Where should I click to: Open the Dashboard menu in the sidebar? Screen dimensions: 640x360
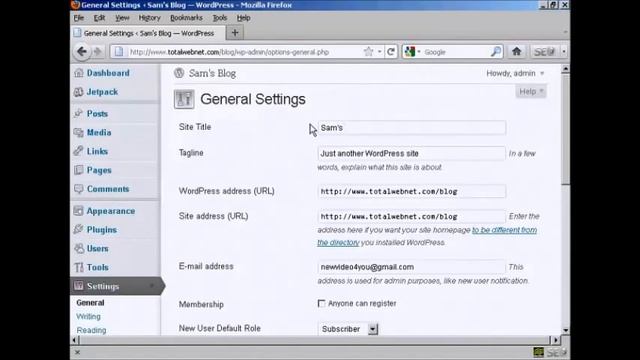[x=107, y=73]
